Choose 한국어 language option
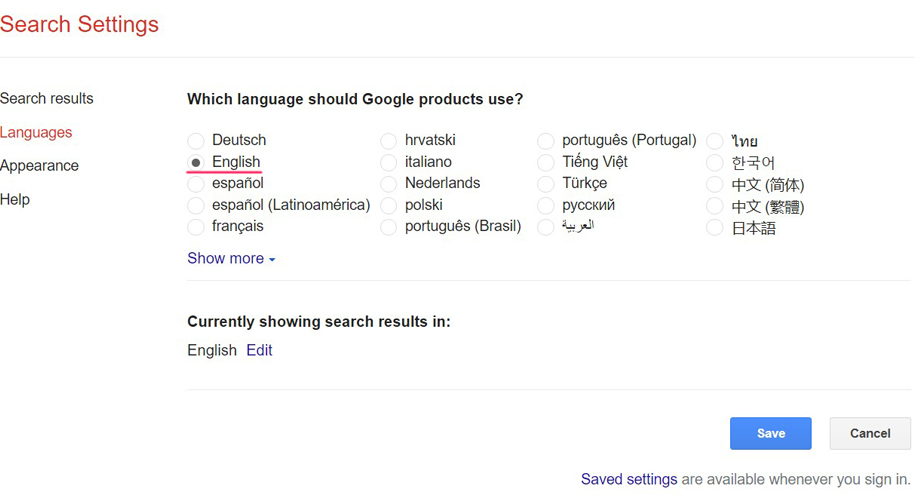Image resolution: width=915 pixels, height=500 pixels. click(x=714, y=163)
